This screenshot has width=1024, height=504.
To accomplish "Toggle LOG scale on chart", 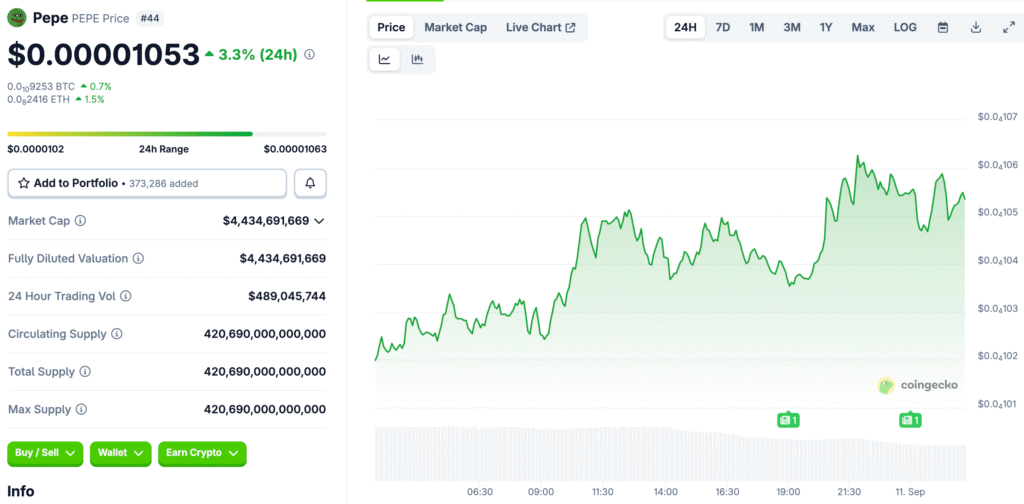I will click(905, 27).
